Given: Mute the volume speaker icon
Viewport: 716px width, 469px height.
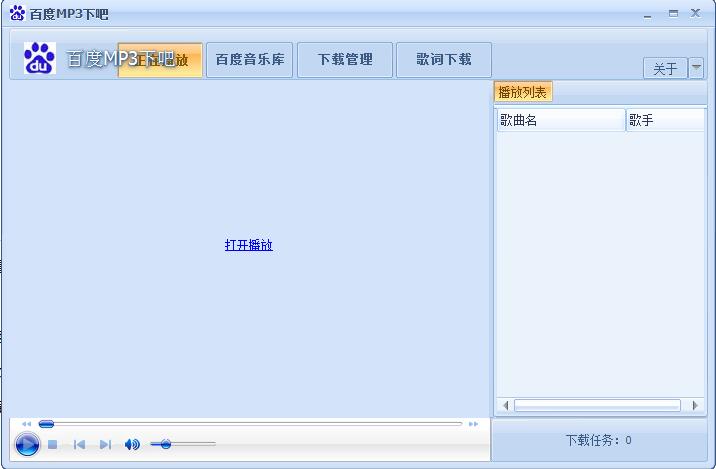Looking at the screenshot, I should (x=132, y=444).
